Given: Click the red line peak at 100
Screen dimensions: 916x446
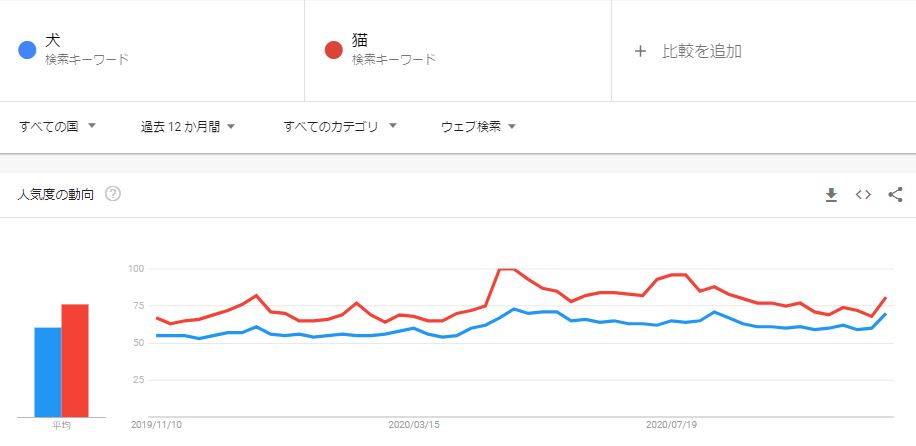Looking at the screenshot, I should click(506, 269).
